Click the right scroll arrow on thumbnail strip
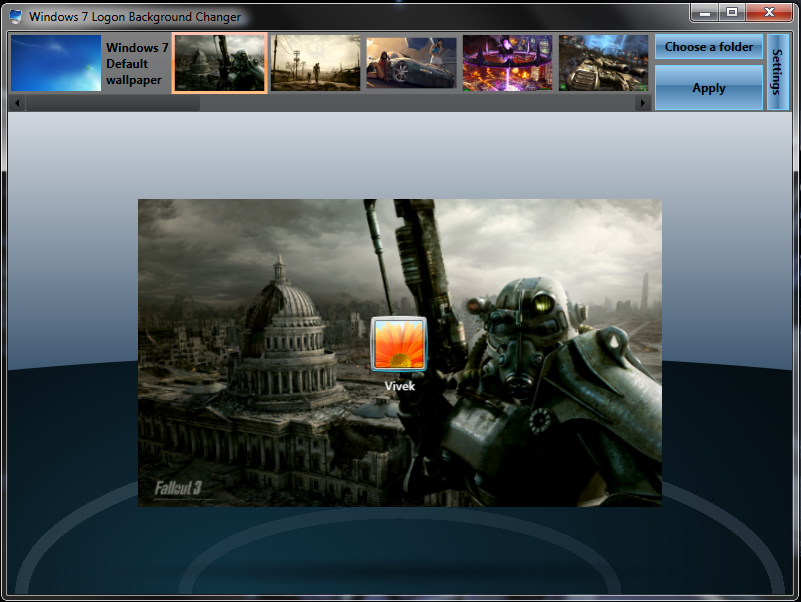 644,102
